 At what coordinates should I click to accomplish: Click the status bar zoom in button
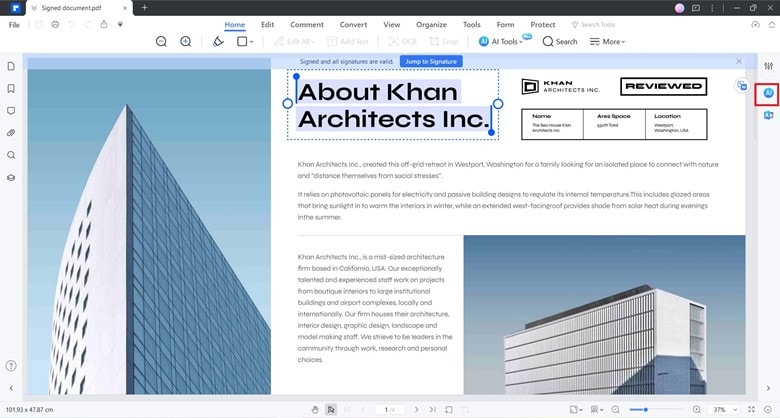697,410
